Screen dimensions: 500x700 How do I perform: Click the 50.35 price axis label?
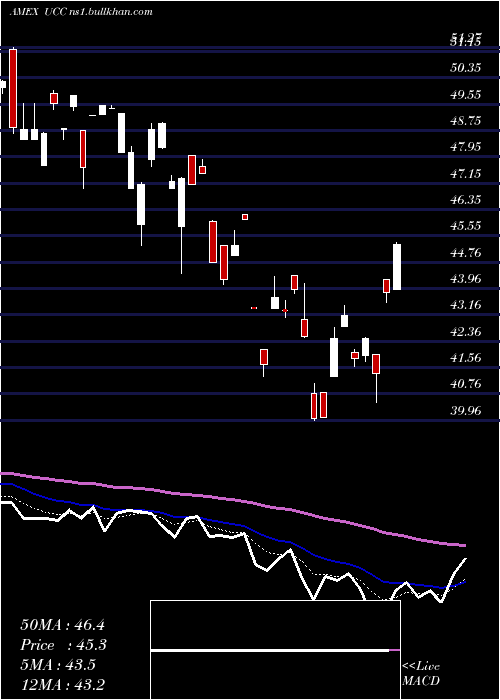tap(466, 67)
